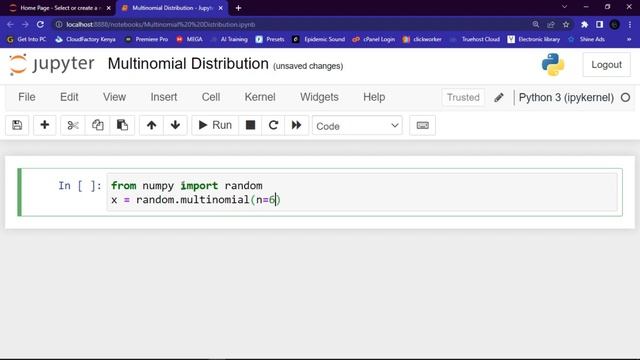The height and width of the screenshot is (360, 640).
Task: Open the Widgets menu
Action: pos(319,97)
